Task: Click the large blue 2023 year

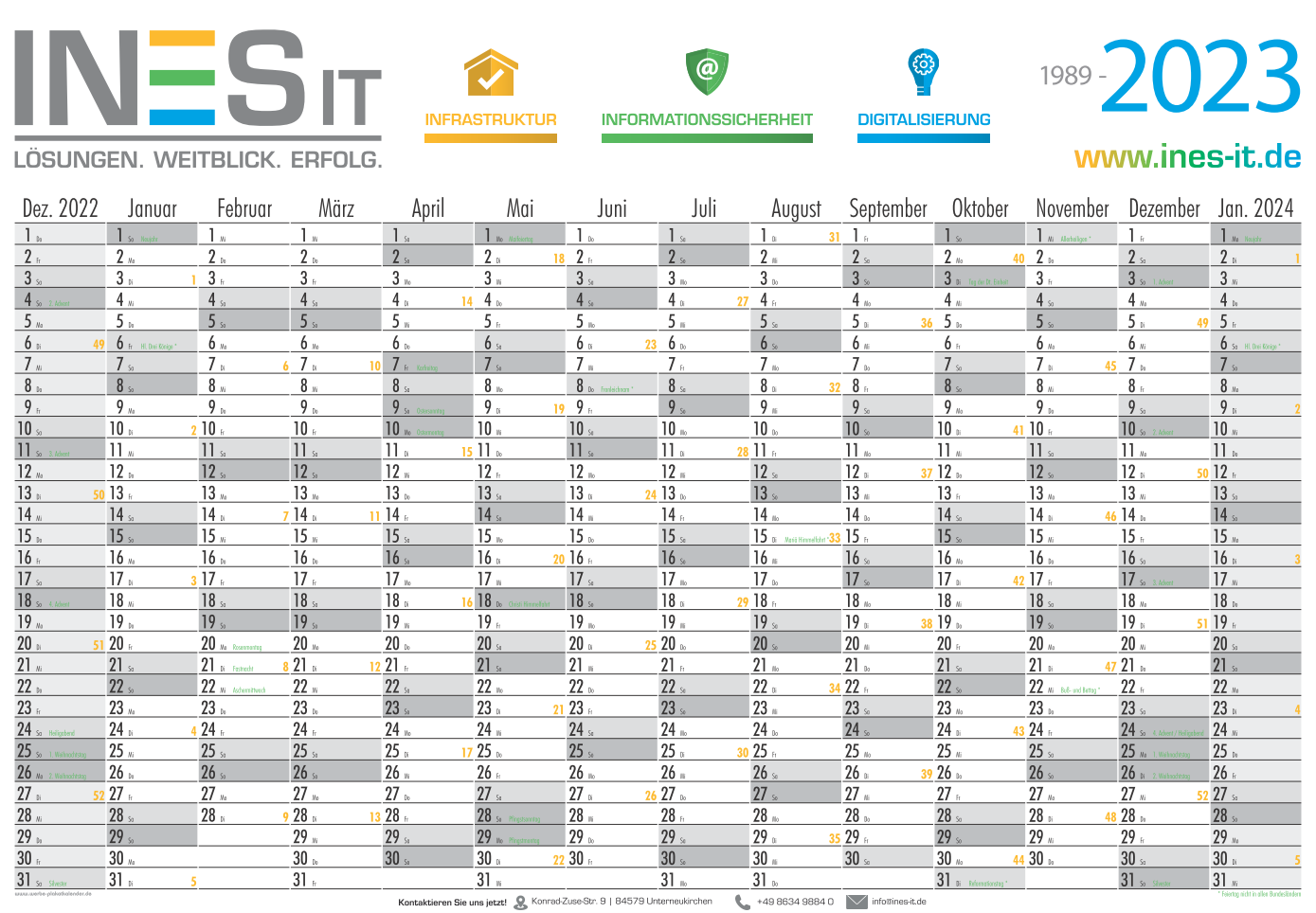Action: [1201, 78]
